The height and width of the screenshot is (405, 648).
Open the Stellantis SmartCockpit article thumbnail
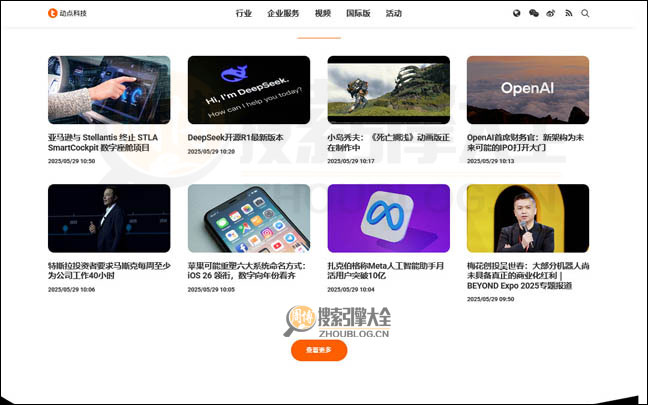[x=109, y=90]
